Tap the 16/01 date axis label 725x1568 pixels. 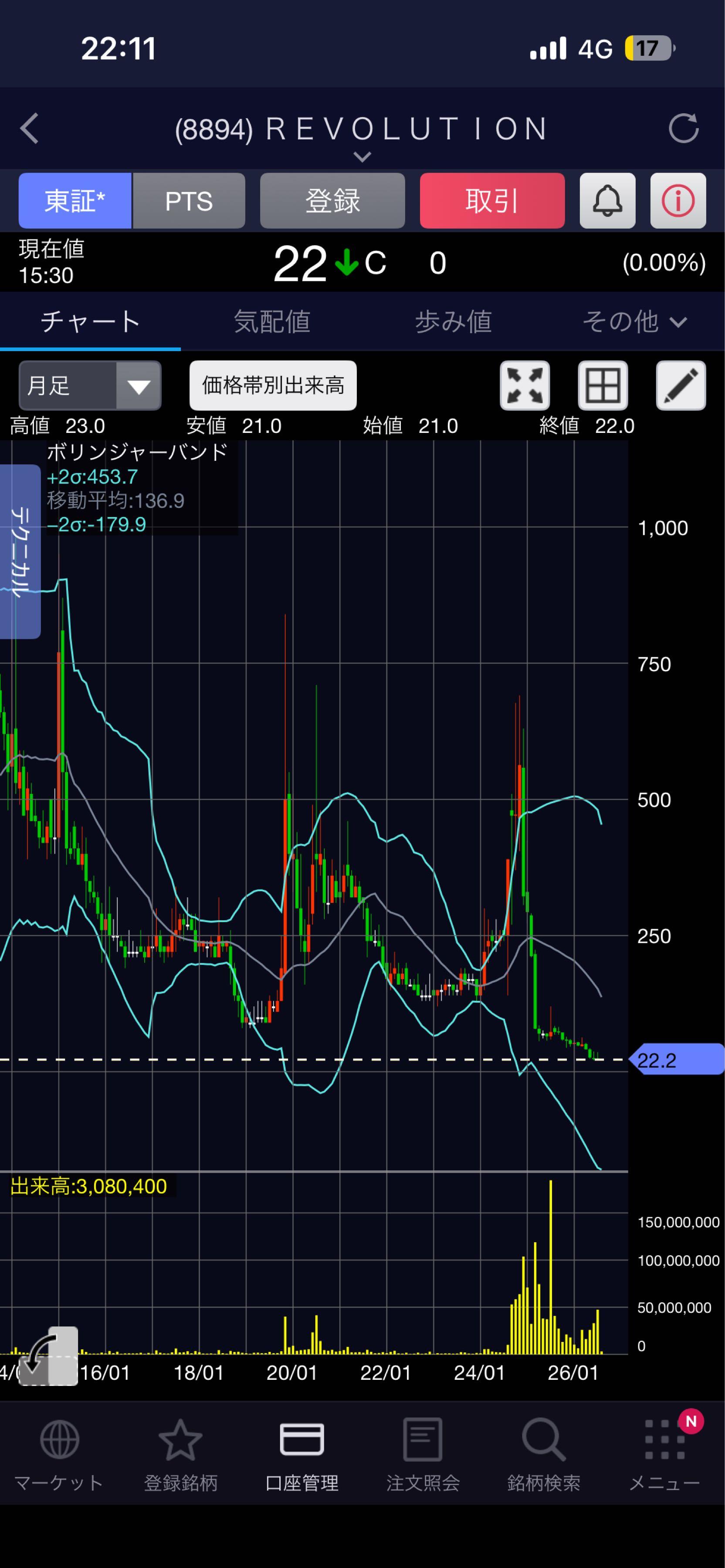tap(105, 1372)
